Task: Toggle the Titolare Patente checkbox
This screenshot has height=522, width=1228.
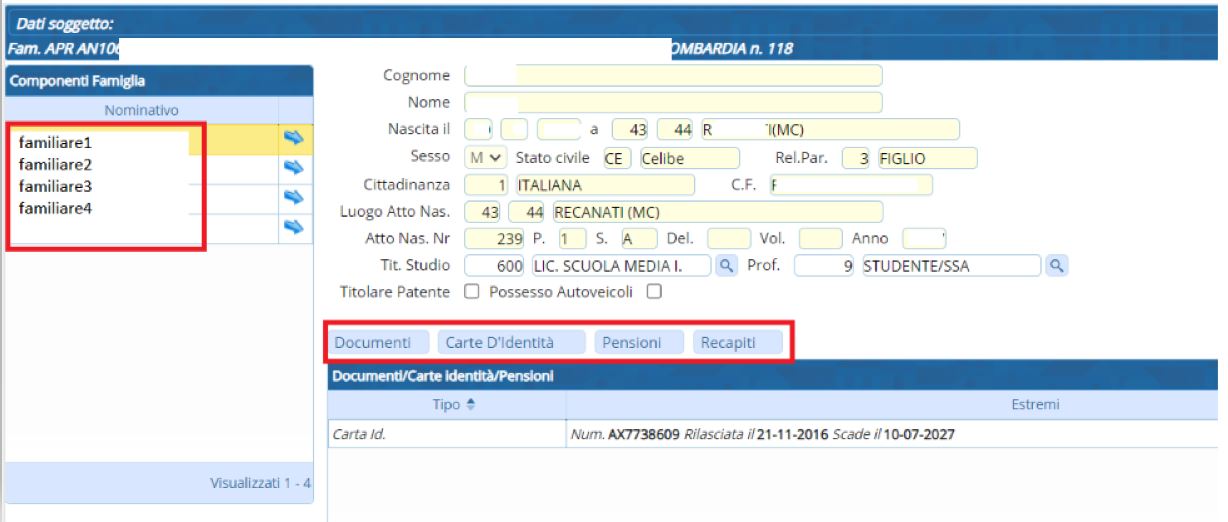Action: pos(468,292)
